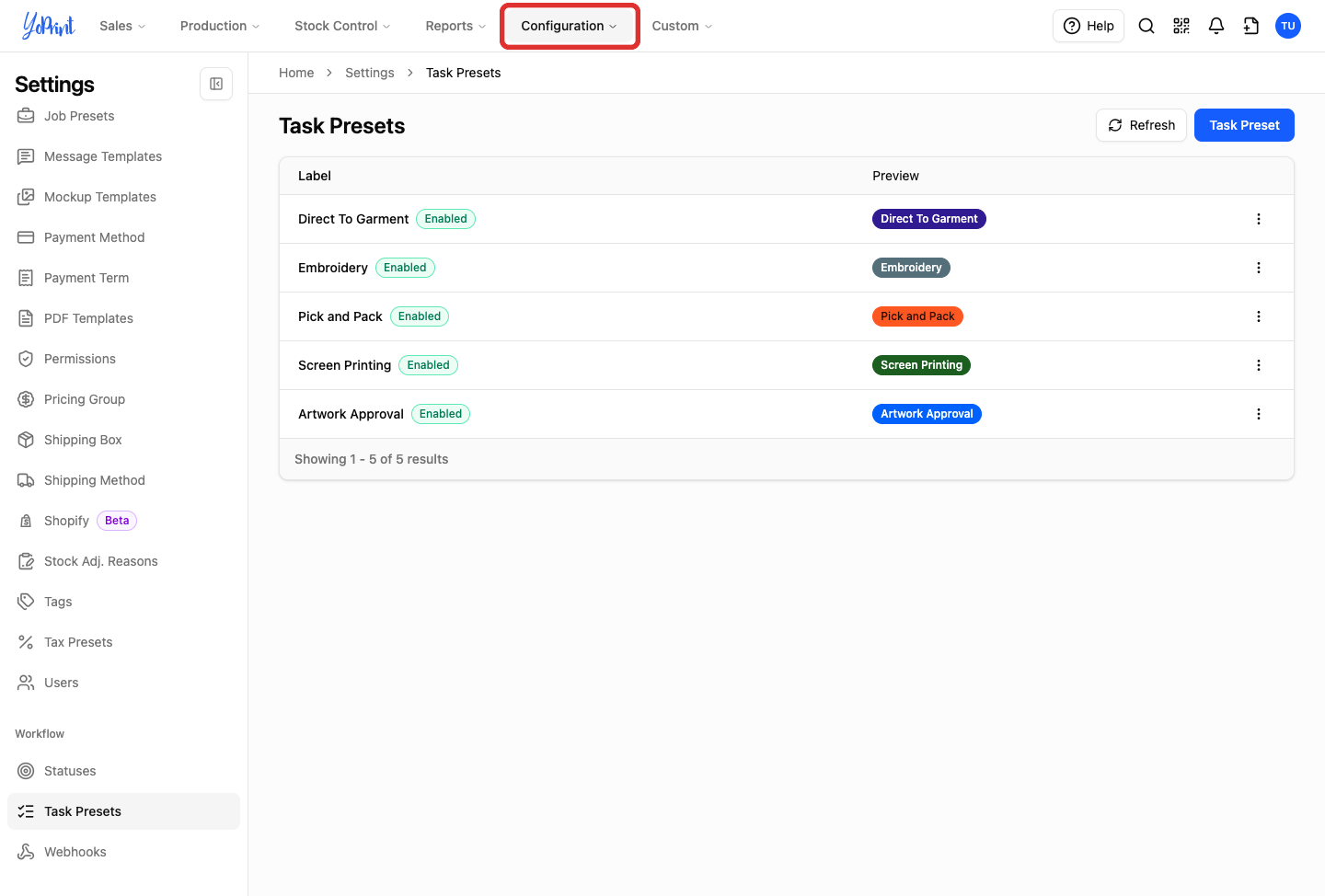Go to Settings breadcrumb link

370,73
